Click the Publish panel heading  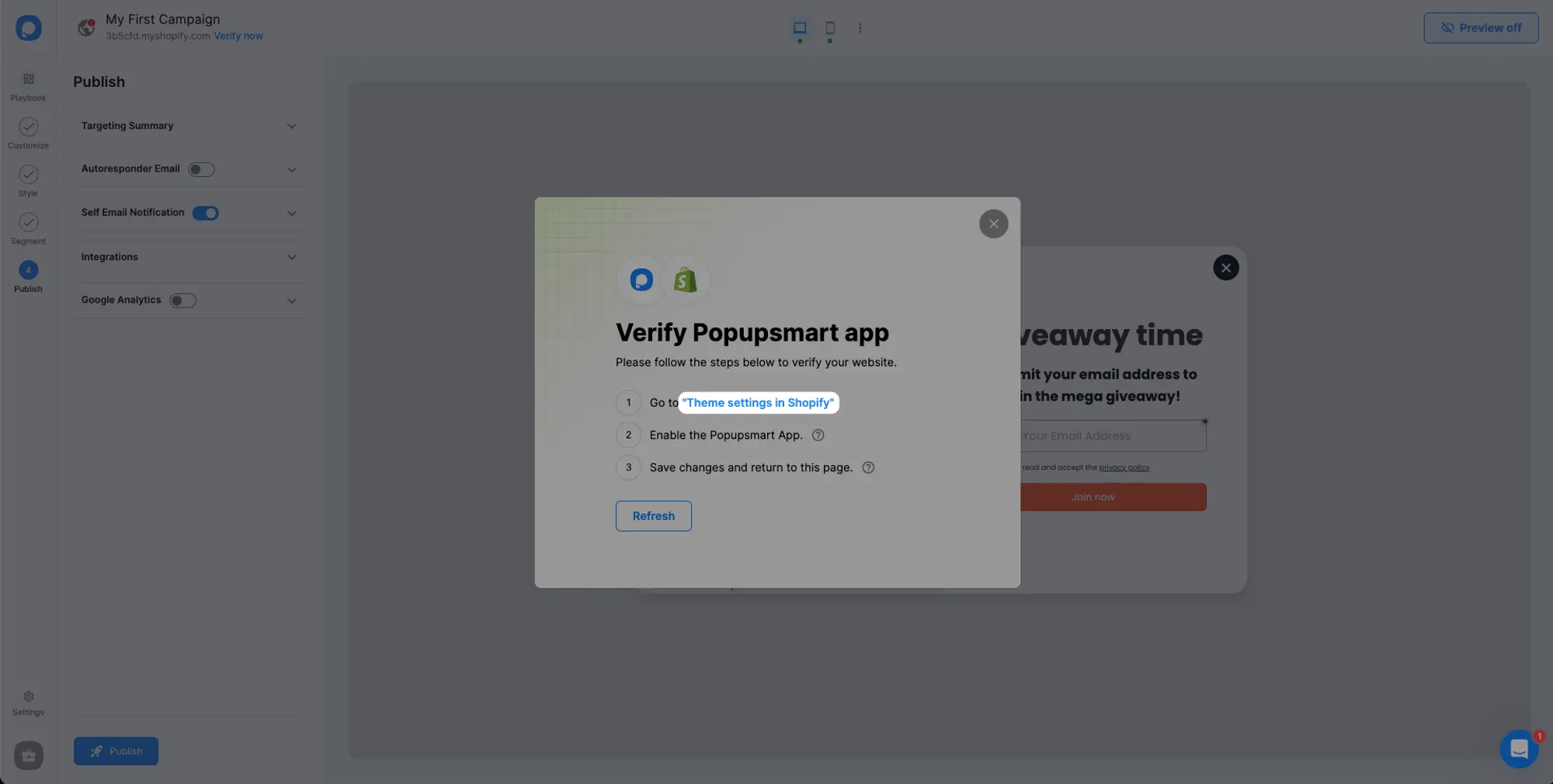tap(99, 82)
